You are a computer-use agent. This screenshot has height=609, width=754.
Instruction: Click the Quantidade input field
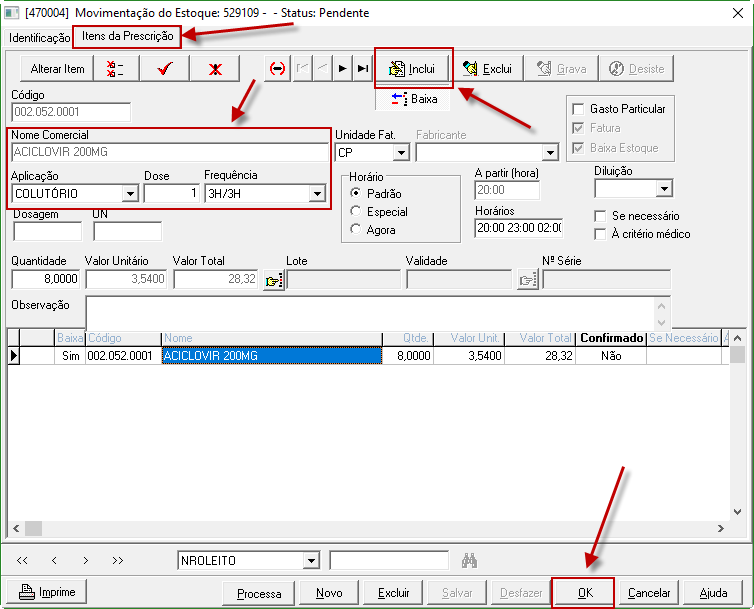(46, 279)
